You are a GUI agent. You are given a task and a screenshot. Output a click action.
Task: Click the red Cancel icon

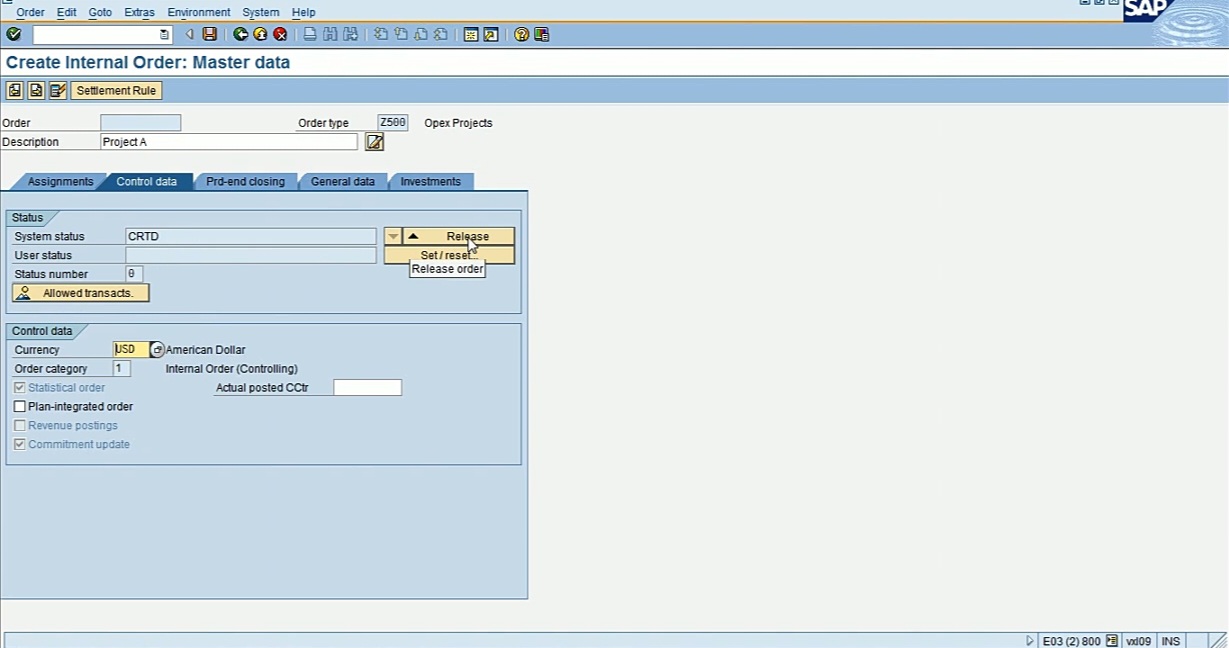[280, 34]
